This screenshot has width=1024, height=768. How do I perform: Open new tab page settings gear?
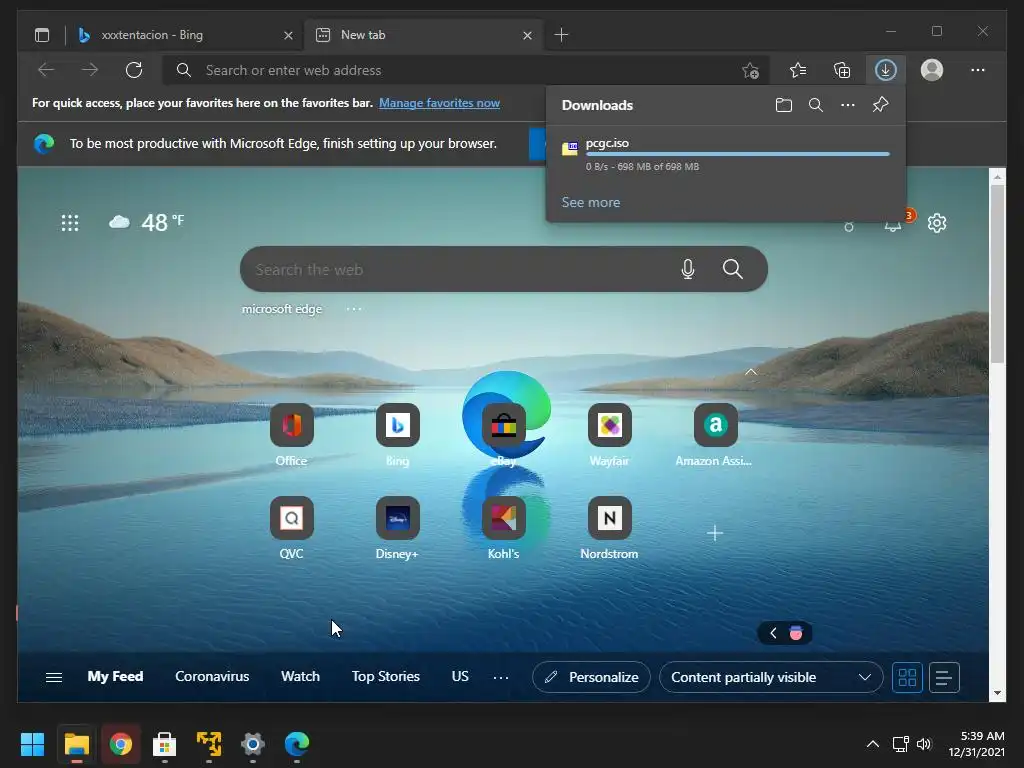[x=937, y=223]
